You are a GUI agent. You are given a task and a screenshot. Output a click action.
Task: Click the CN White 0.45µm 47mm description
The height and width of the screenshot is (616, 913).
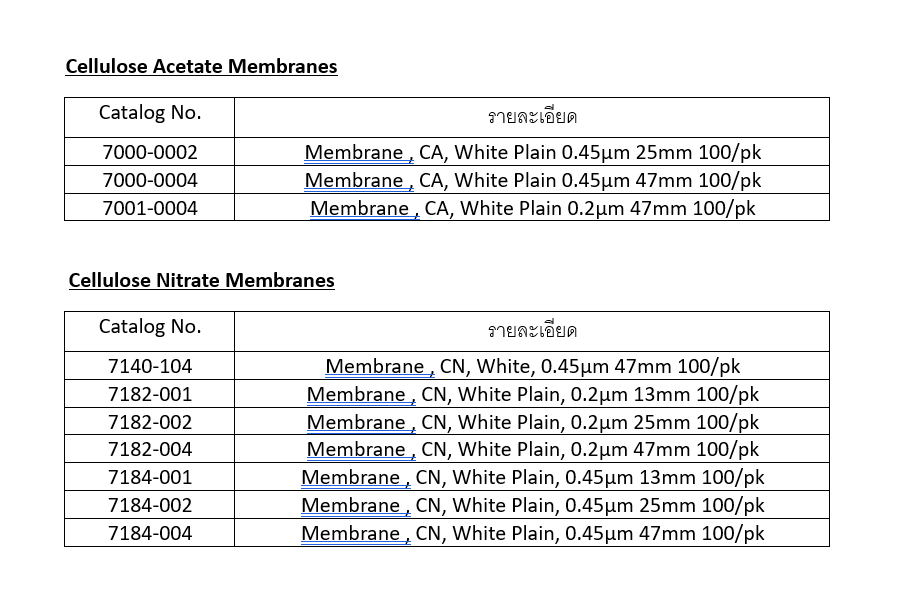click(532, 367)
